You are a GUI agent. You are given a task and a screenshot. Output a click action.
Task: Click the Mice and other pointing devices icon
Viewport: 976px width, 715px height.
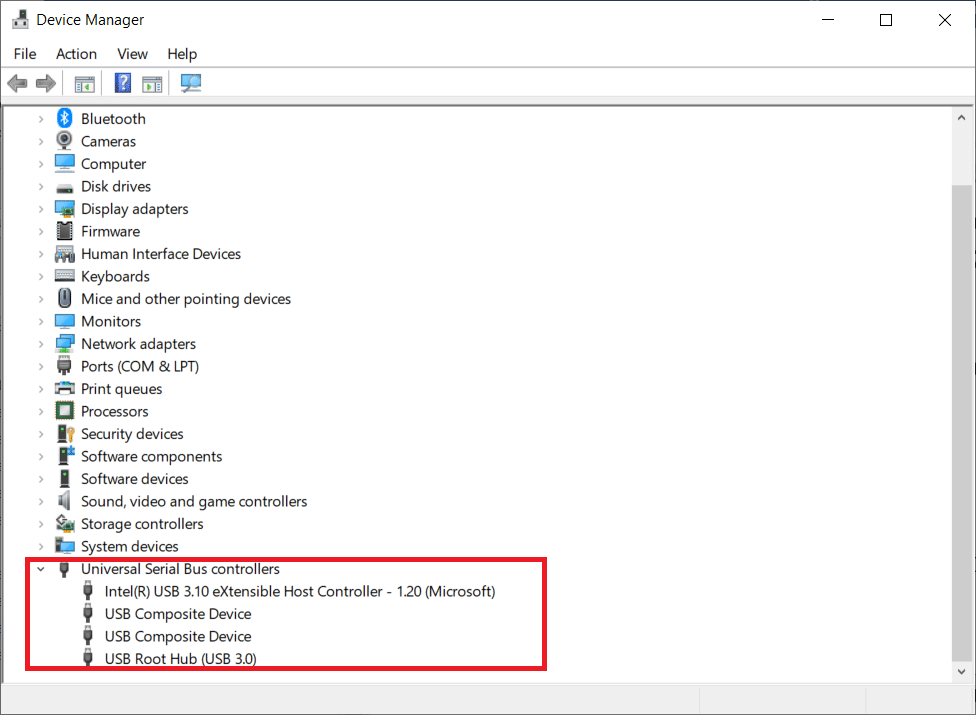pyautogui.click(x=64, y=298)
